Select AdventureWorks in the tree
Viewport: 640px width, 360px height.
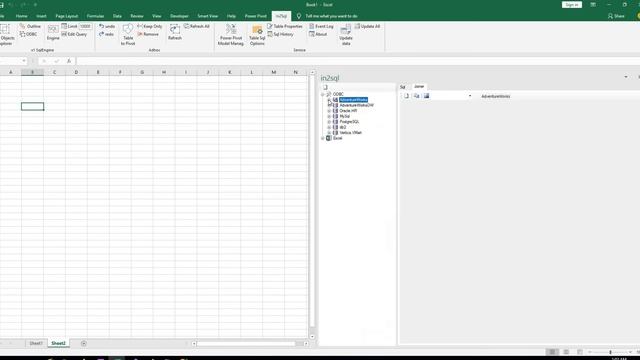pyautogui.click(x=353, y=100)
